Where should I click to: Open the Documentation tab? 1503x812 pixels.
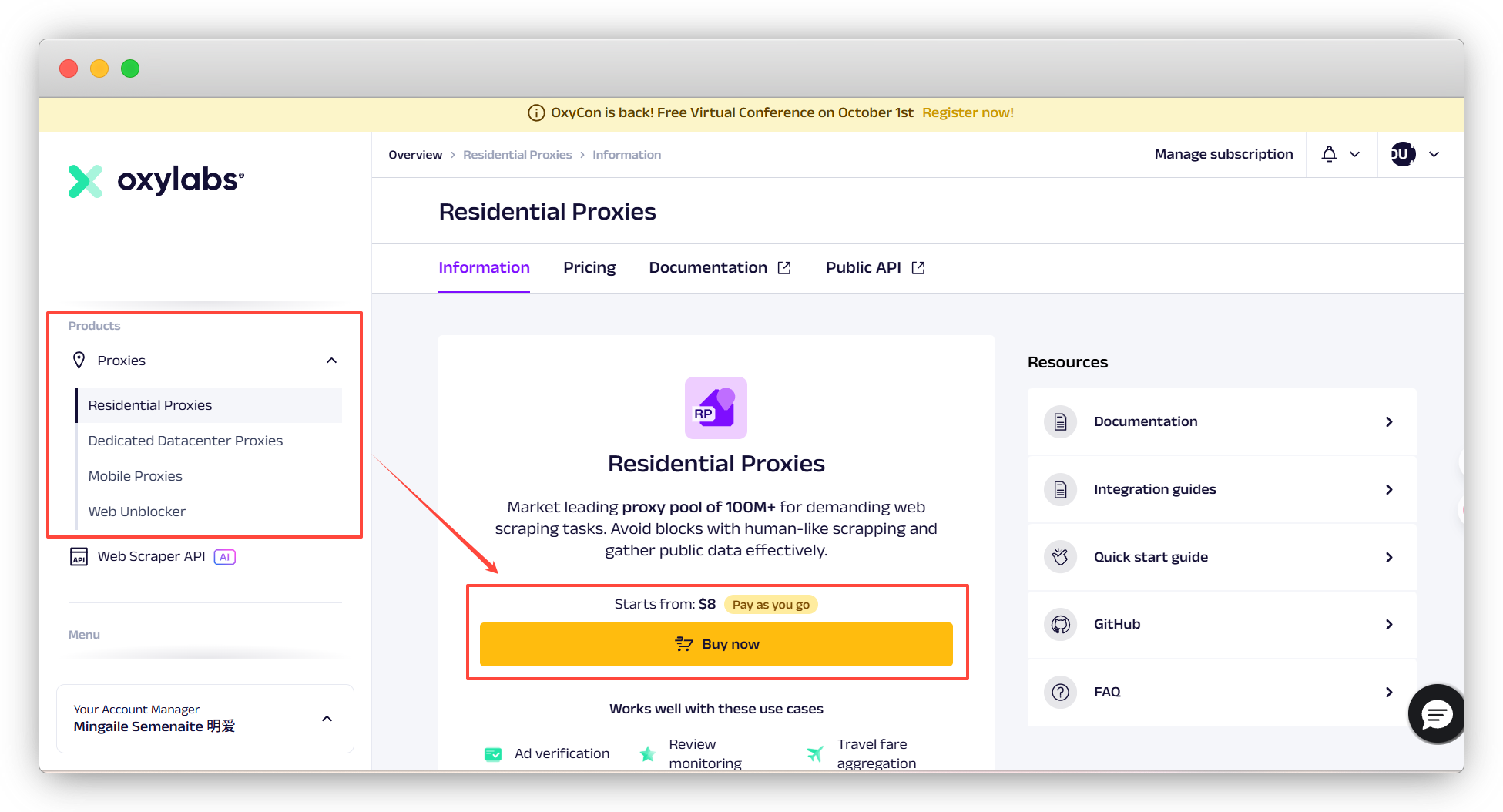720,267
